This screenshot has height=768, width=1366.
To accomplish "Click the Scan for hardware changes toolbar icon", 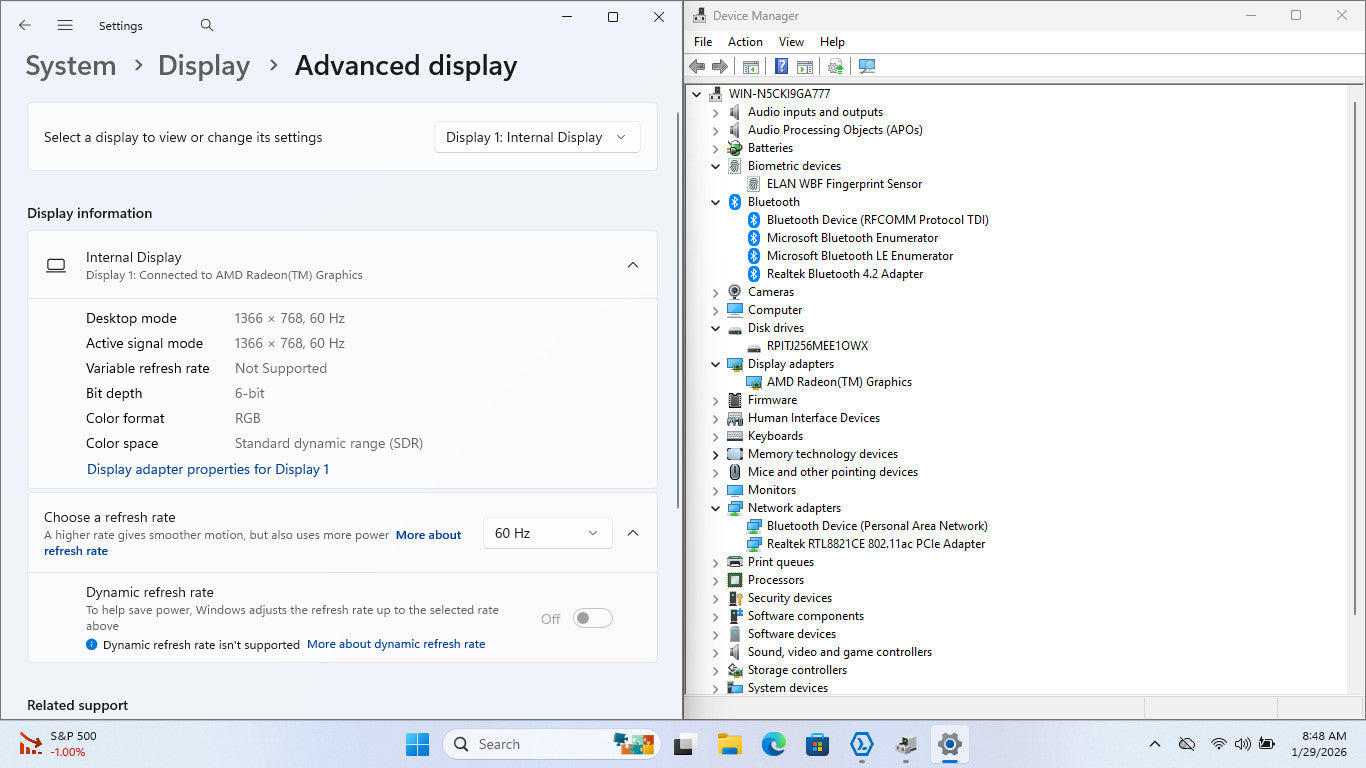I will pos(867,66).
